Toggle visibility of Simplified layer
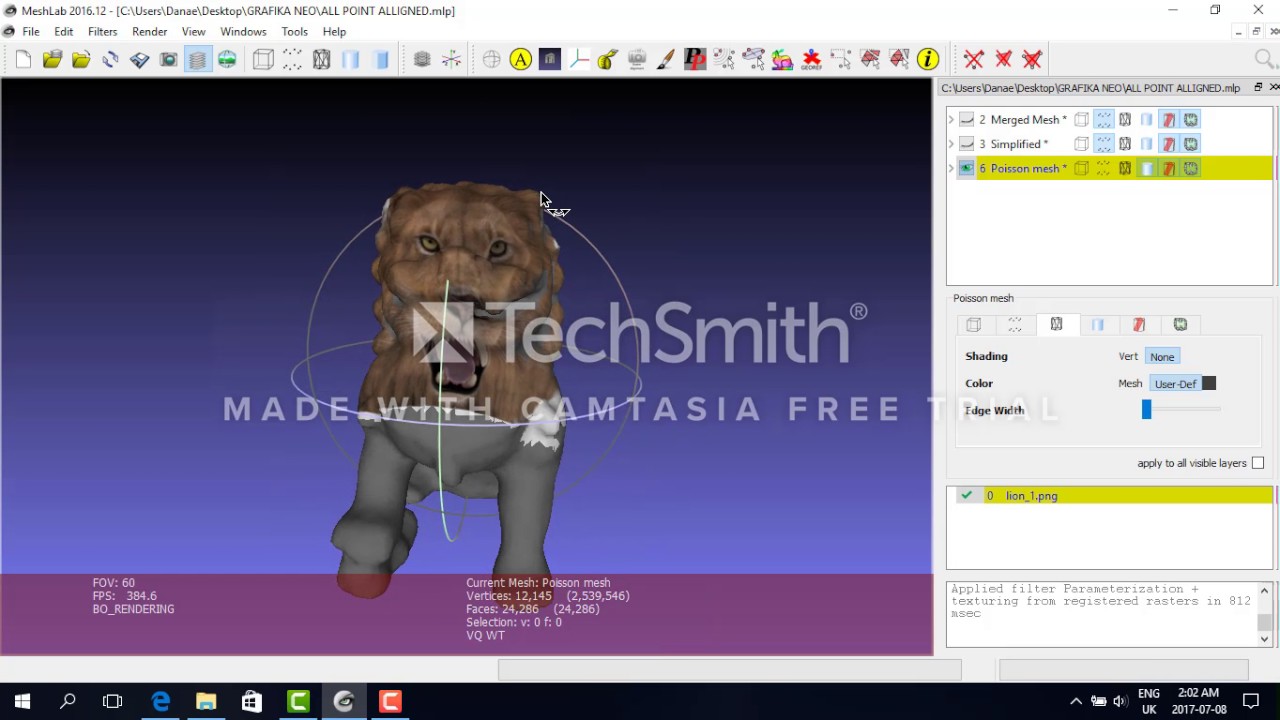This screenshot has width=1280, height=720. (967, 144)
